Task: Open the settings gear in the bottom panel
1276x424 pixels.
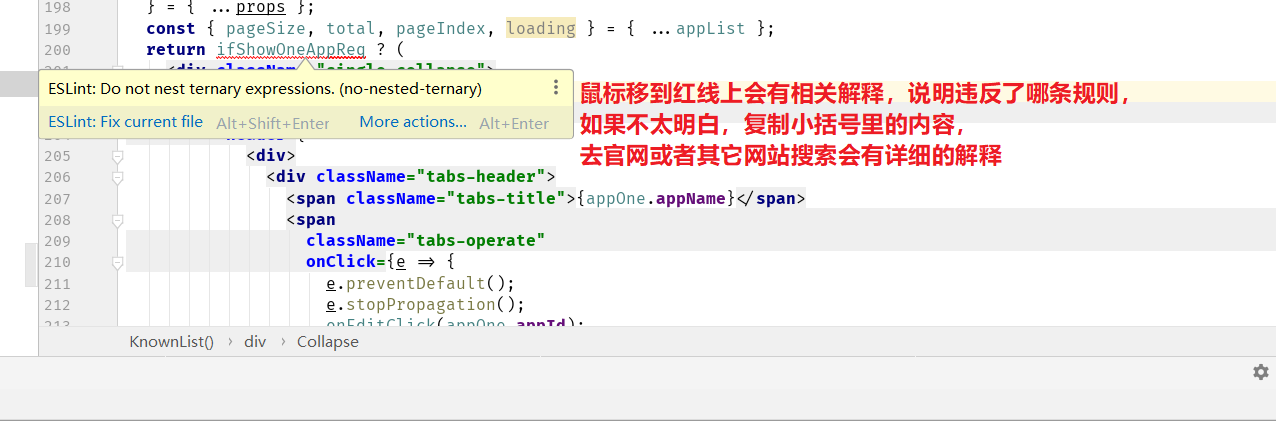Action: click(1260, 372)
